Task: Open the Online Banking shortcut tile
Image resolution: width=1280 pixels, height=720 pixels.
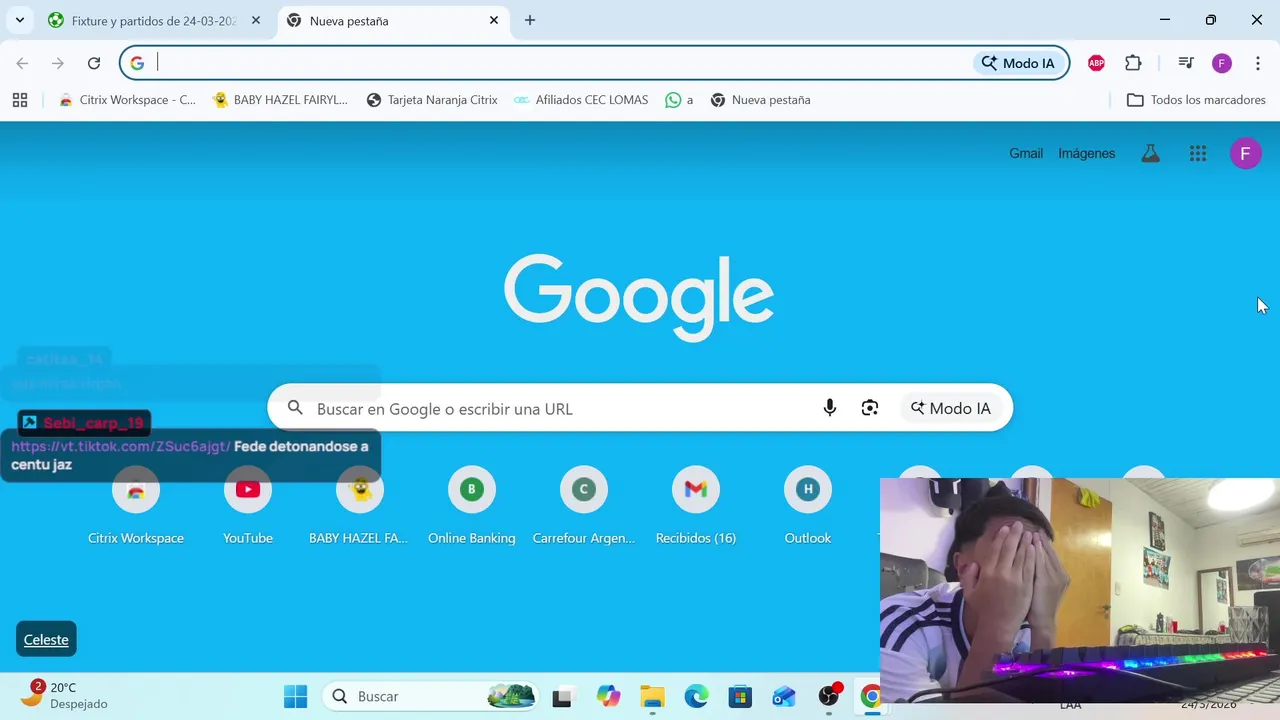Action: [x=472, y=506]
